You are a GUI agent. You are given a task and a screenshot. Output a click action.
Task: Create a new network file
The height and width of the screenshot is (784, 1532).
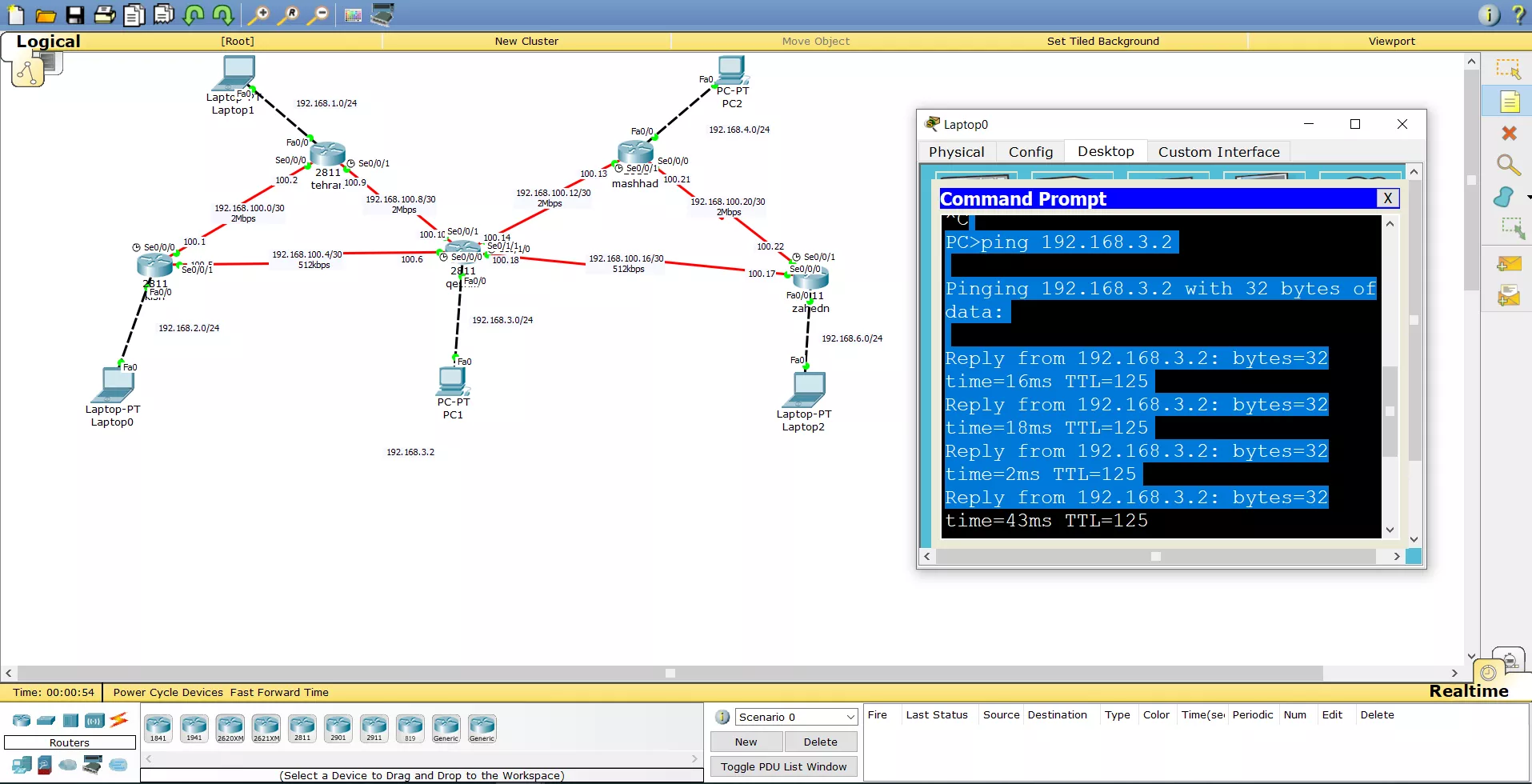[x=15, y=14]
